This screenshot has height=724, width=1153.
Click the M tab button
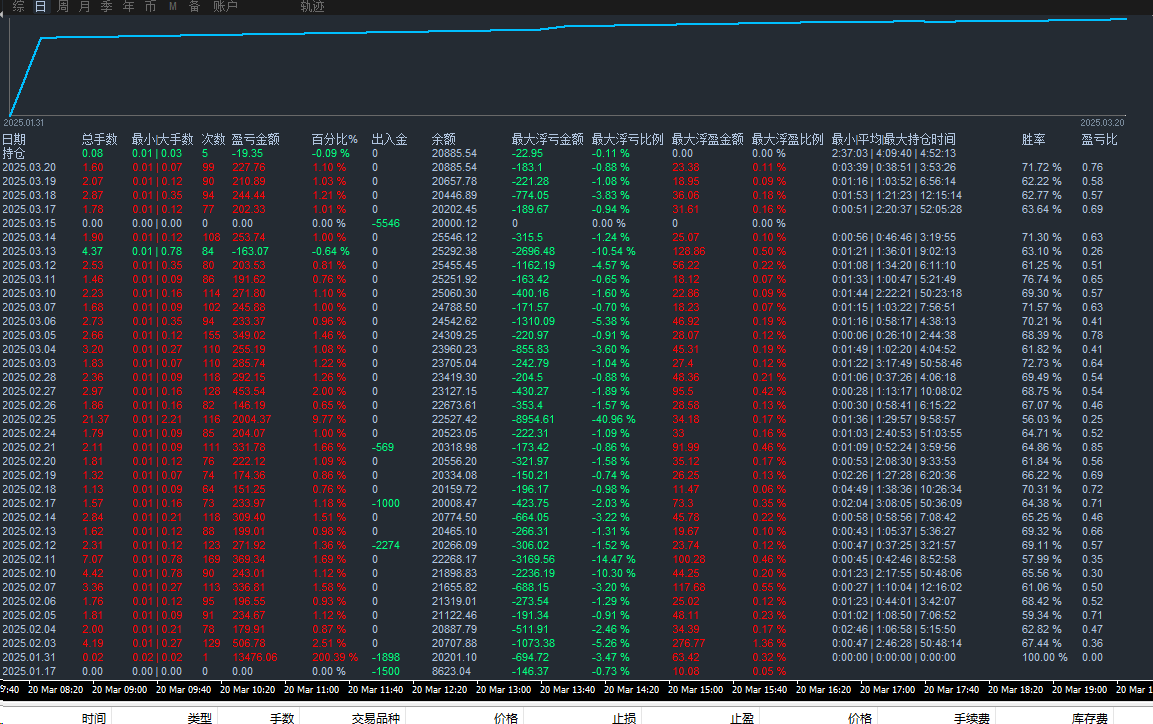tap(172, 6)
